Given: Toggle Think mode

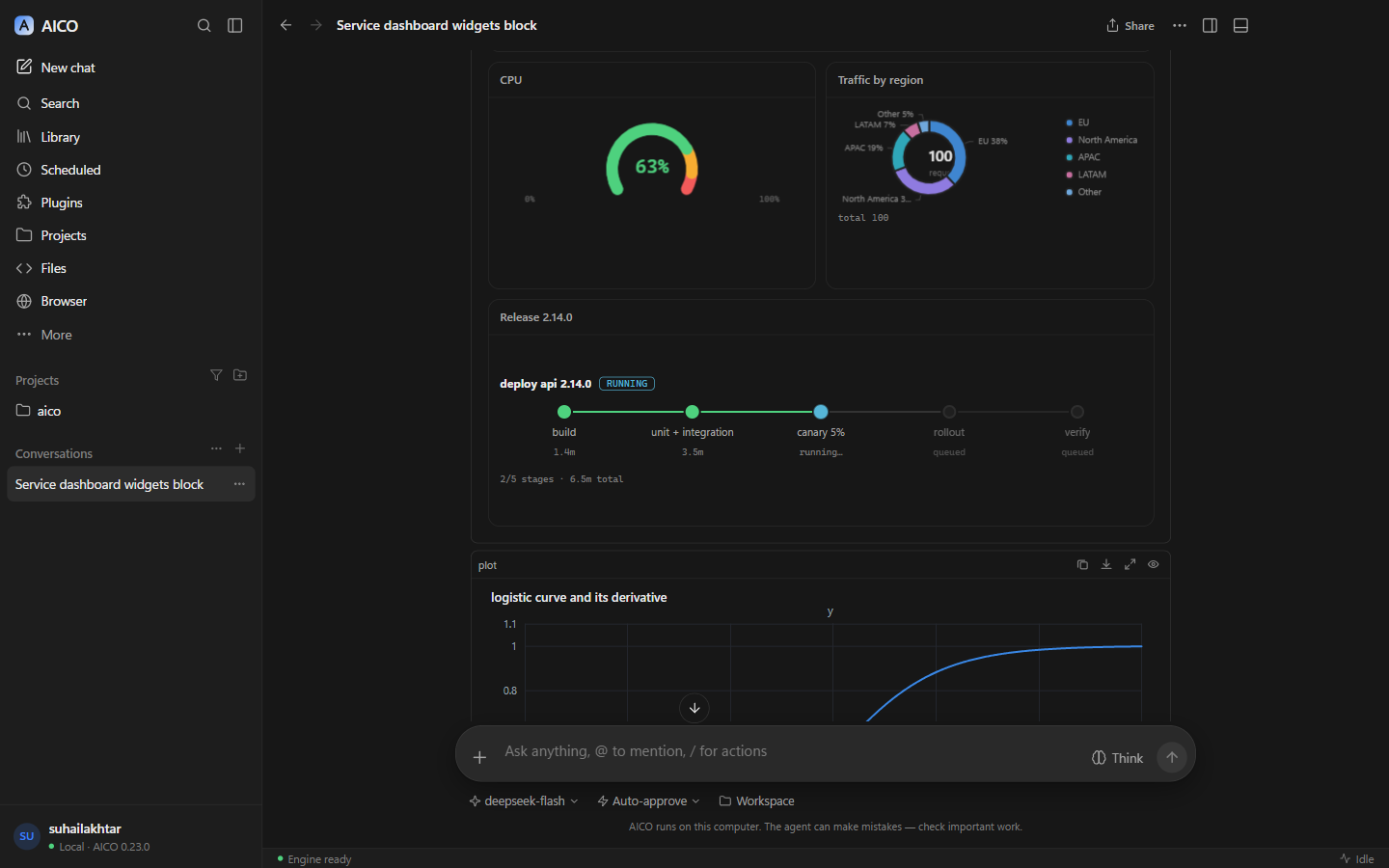Looking at the screenshot, I should (x=1117, y=758).
